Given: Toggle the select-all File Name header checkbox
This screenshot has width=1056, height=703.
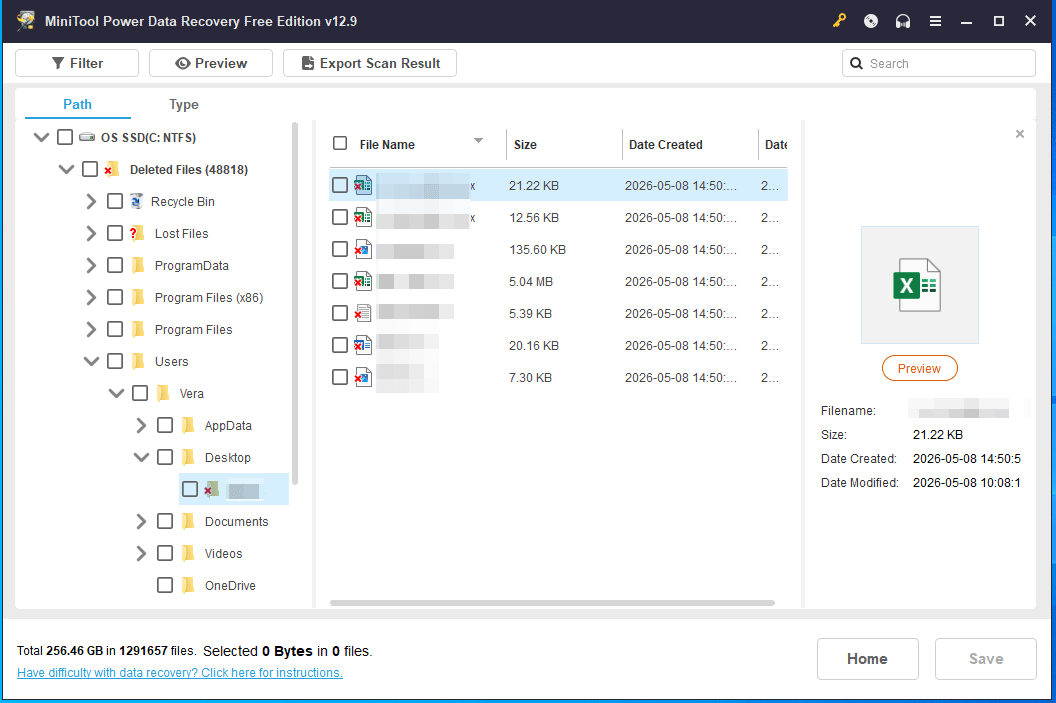Looking at the screenshot, I should 340,143.
